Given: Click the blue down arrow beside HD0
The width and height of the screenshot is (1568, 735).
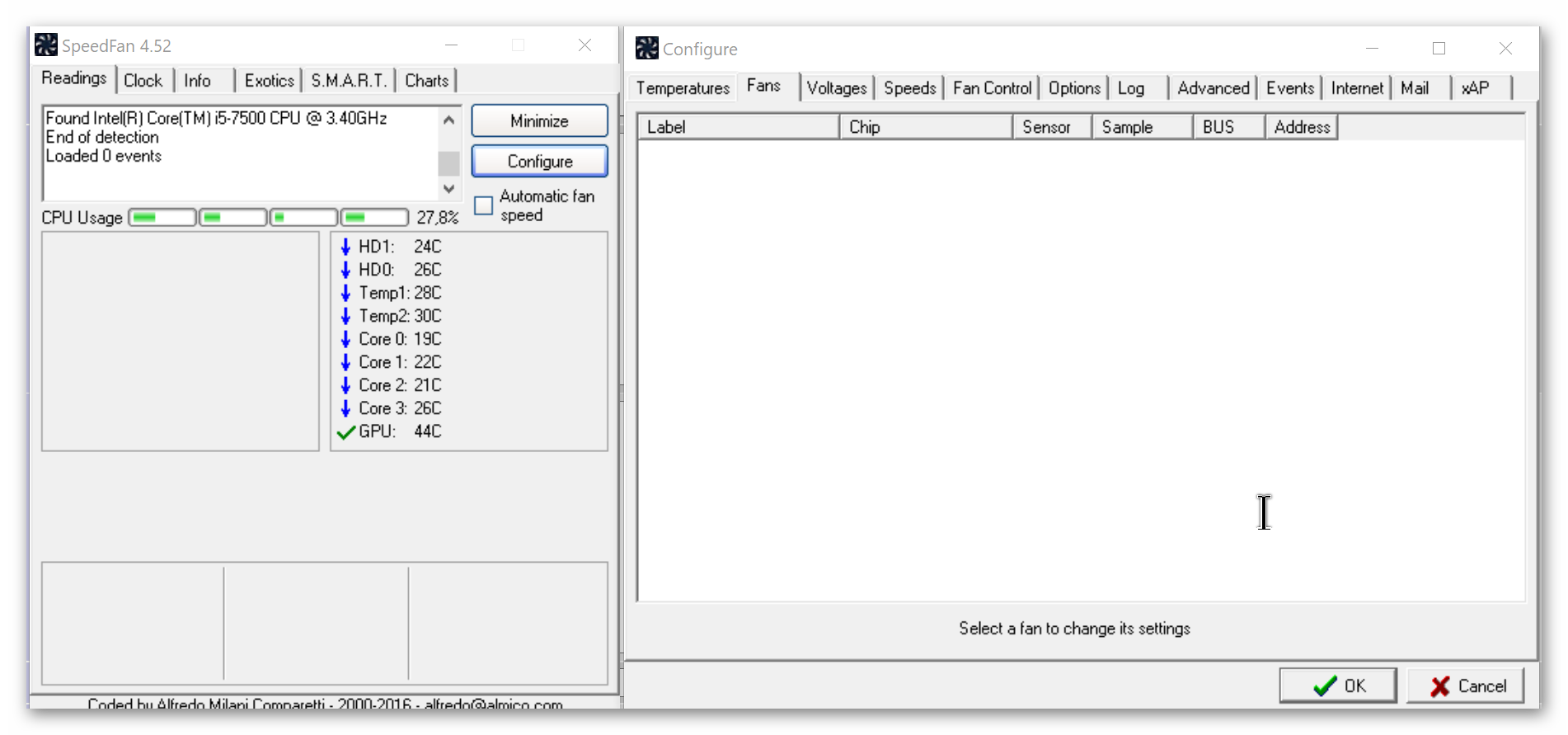Looking at the screenshot, I should pyautogui.click(x=345, y=270).
